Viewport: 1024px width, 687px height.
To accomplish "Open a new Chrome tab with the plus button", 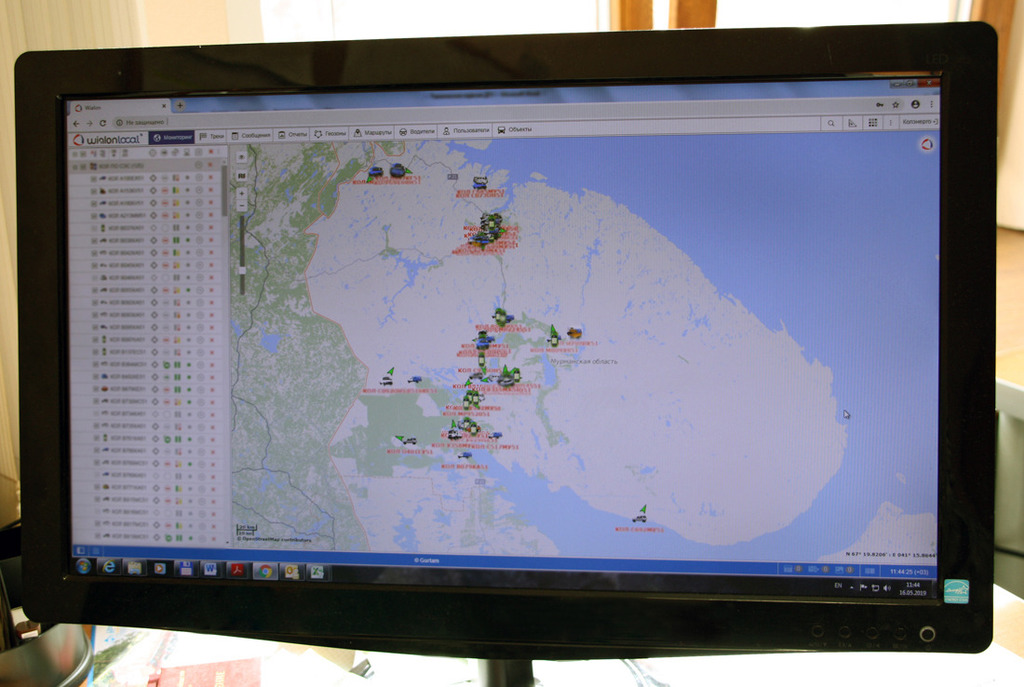I will click(180, 105).
